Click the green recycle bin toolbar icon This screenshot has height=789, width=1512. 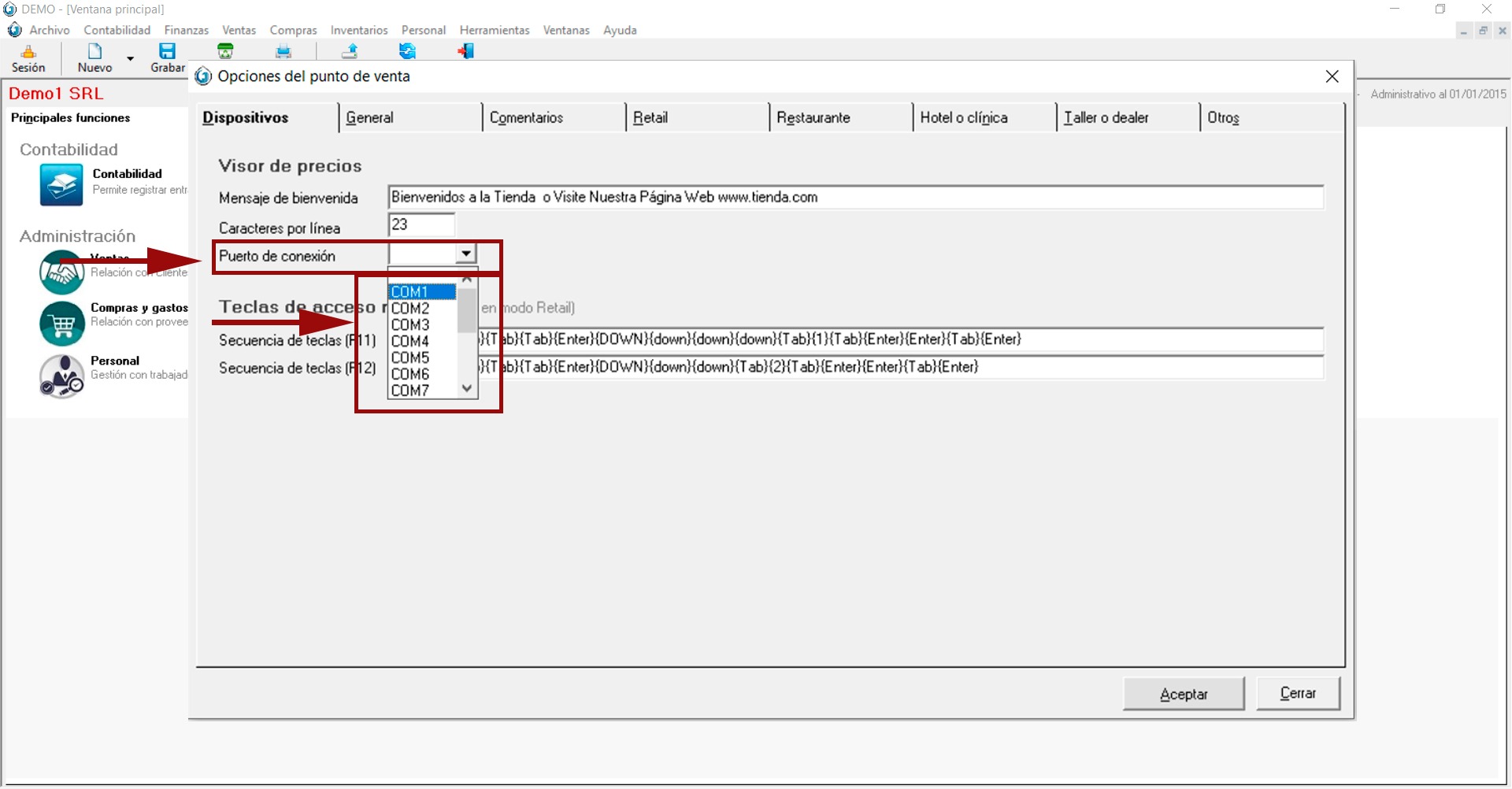tap(225, 52)
